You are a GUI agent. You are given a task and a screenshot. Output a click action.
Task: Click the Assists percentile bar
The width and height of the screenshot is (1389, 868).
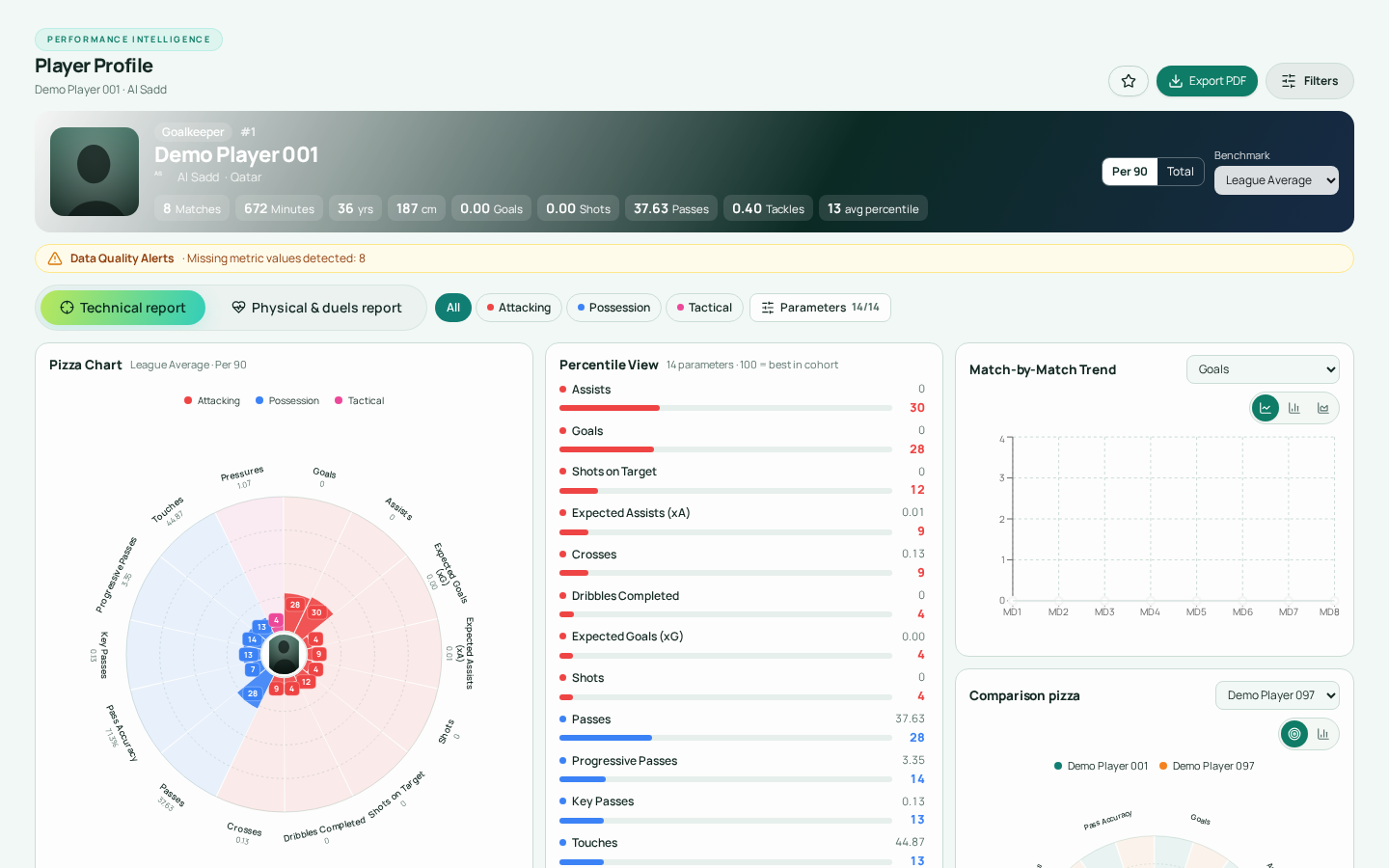[725, 408]
